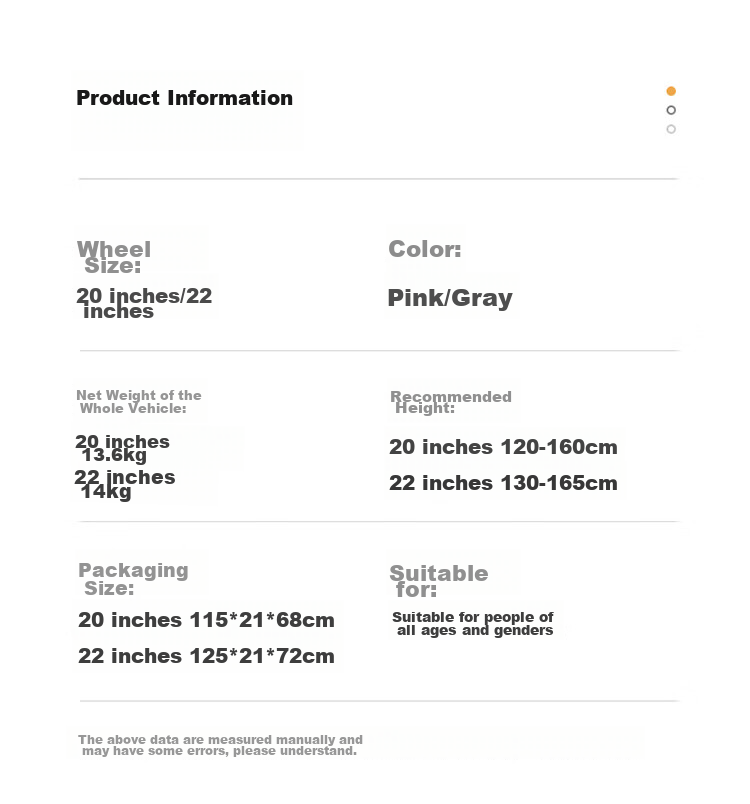
Task: Click the 22 inches 130-165cm height text
Action: [503, 483]
